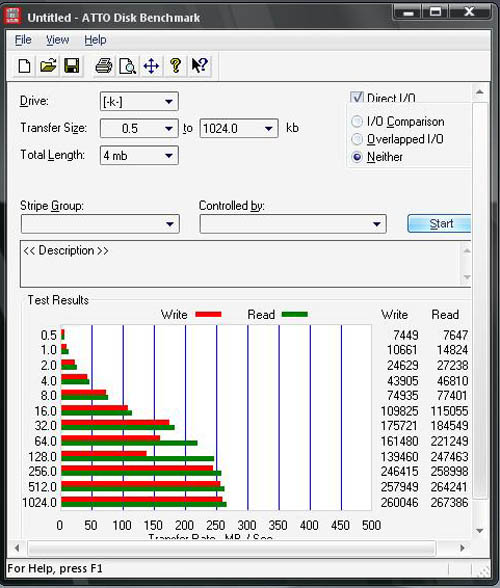Image resolution: width=500 pixels, height=588 pixels.
Task: Click write value 7449
Action: point(405,334)
